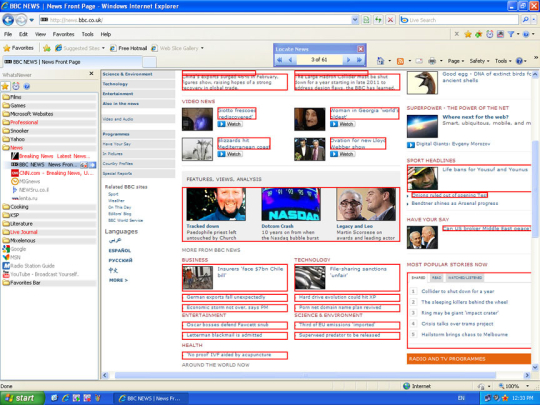Click the orange RSS feeds icon

(x=400, y=61)
